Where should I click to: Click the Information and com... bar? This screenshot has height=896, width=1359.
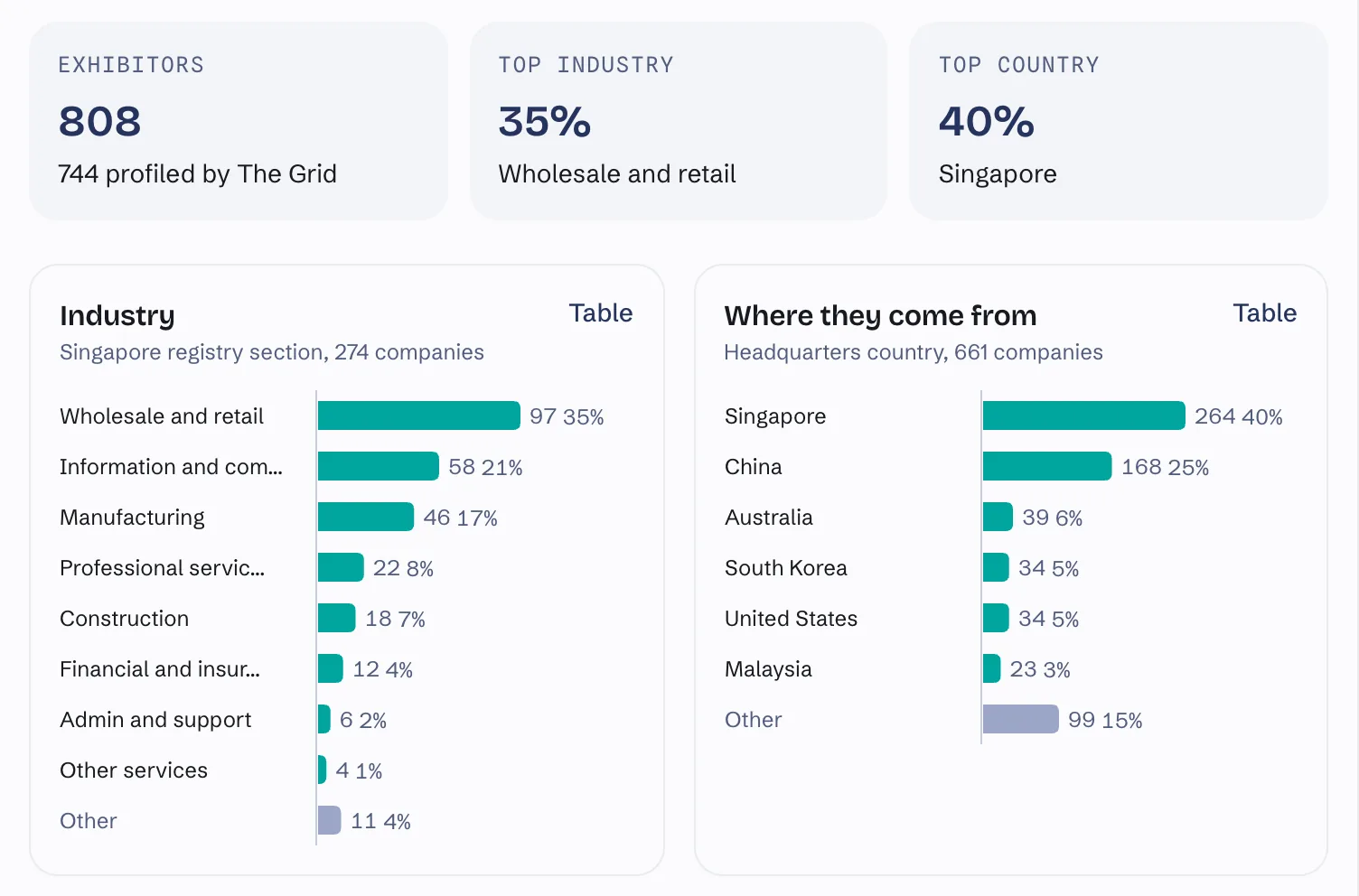379,466
